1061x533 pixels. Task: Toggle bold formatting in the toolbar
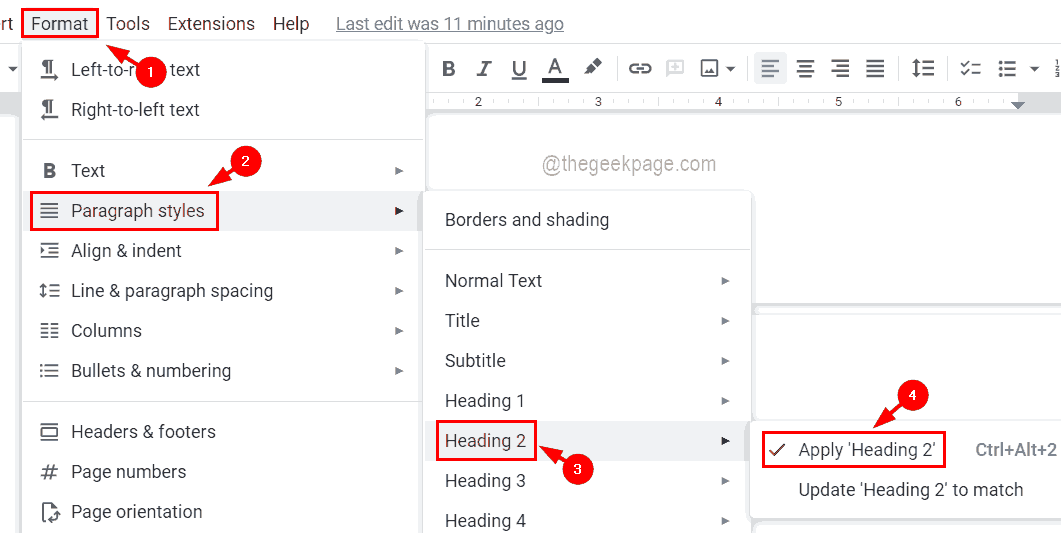(x=449, y=68)
